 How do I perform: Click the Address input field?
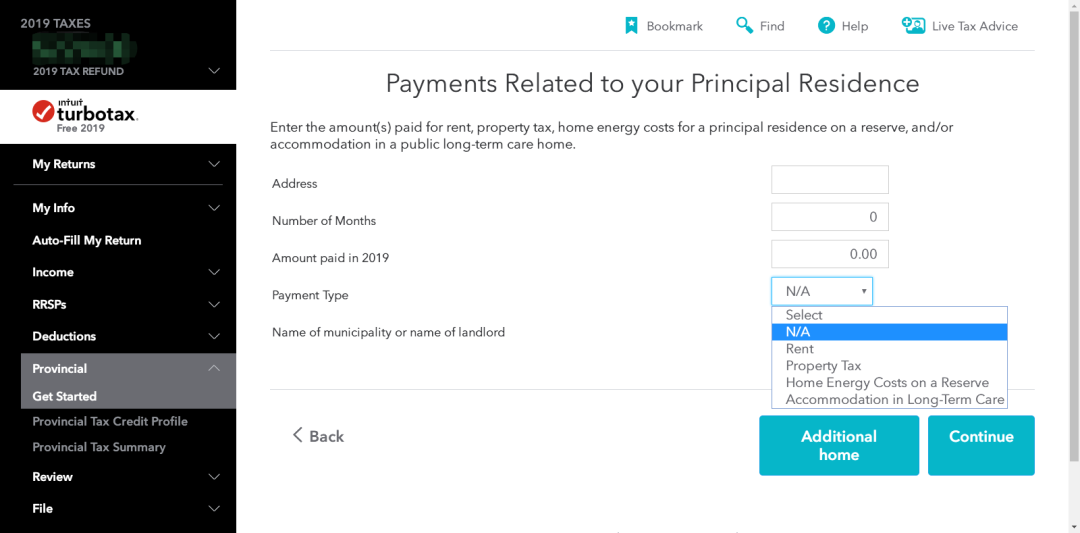[x=829, y=180]
